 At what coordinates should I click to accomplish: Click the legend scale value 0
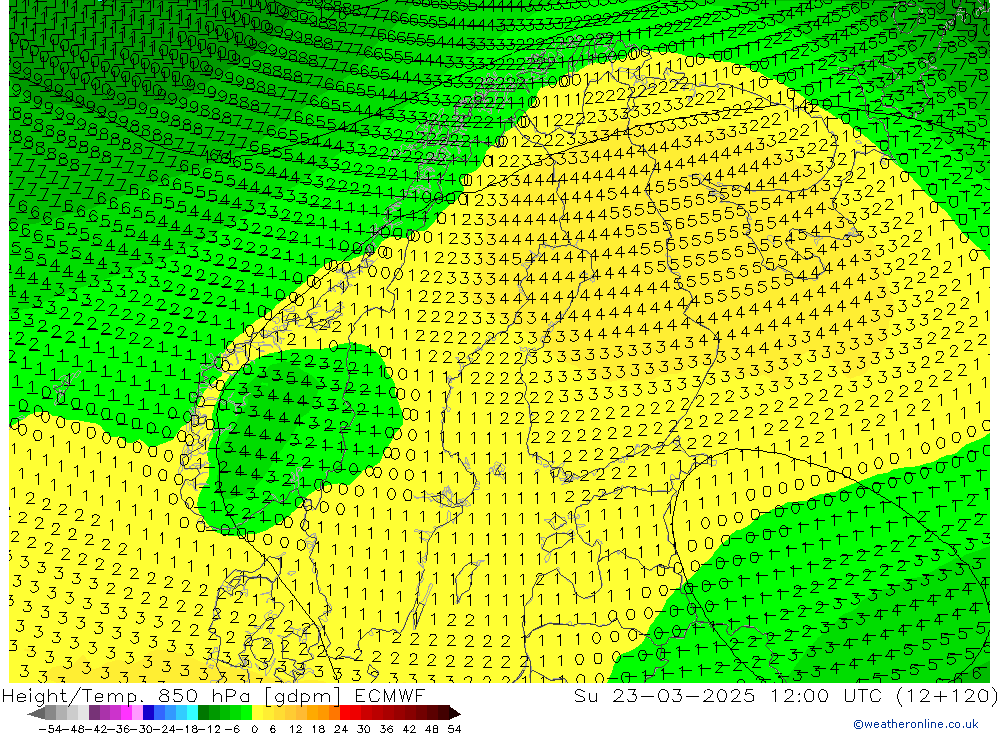(x=254, y=728)
